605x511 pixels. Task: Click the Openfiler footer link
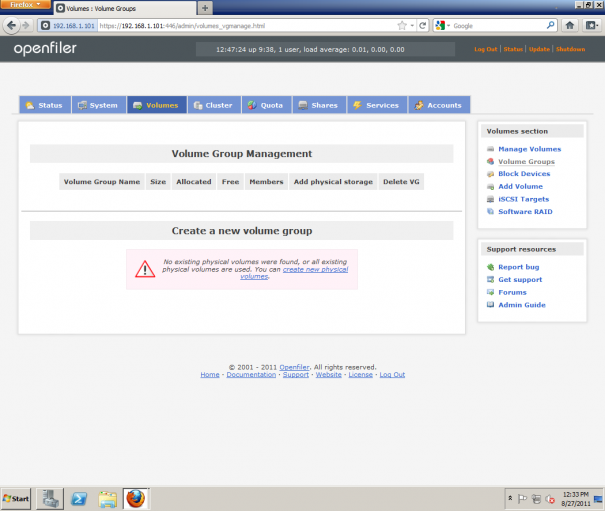point(294,367)
